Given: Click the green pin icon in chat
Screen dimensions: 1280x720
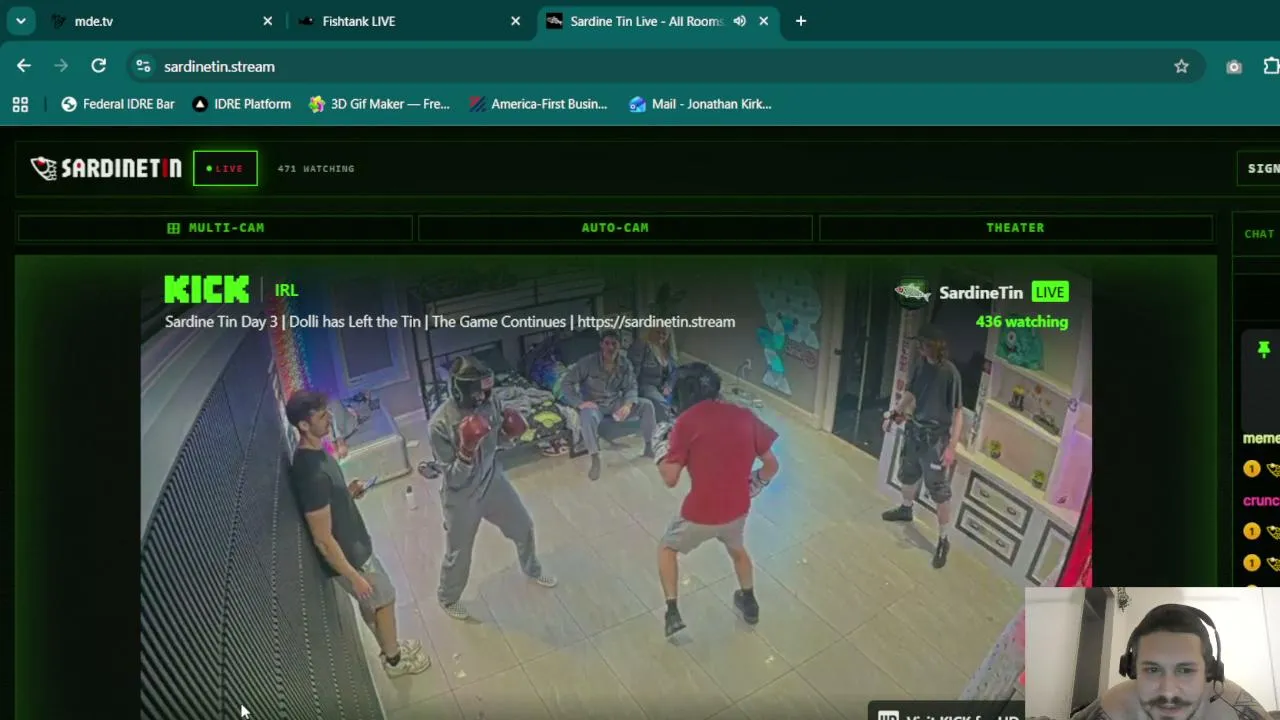Looking at the screenshot, I should [x=1264, y=349].
